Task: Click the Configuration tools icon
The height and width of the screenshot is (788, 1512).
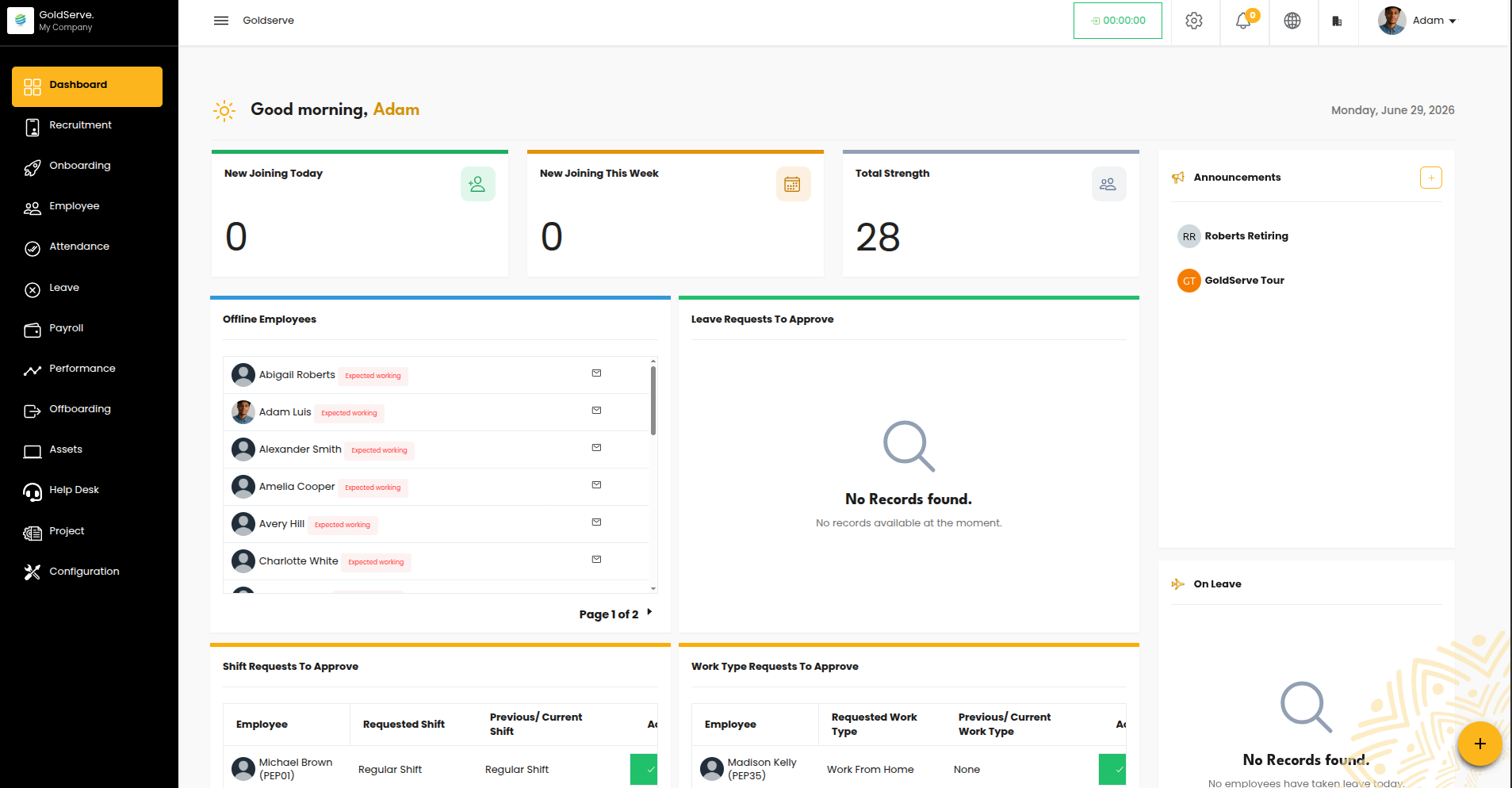Action: (33, 572)
